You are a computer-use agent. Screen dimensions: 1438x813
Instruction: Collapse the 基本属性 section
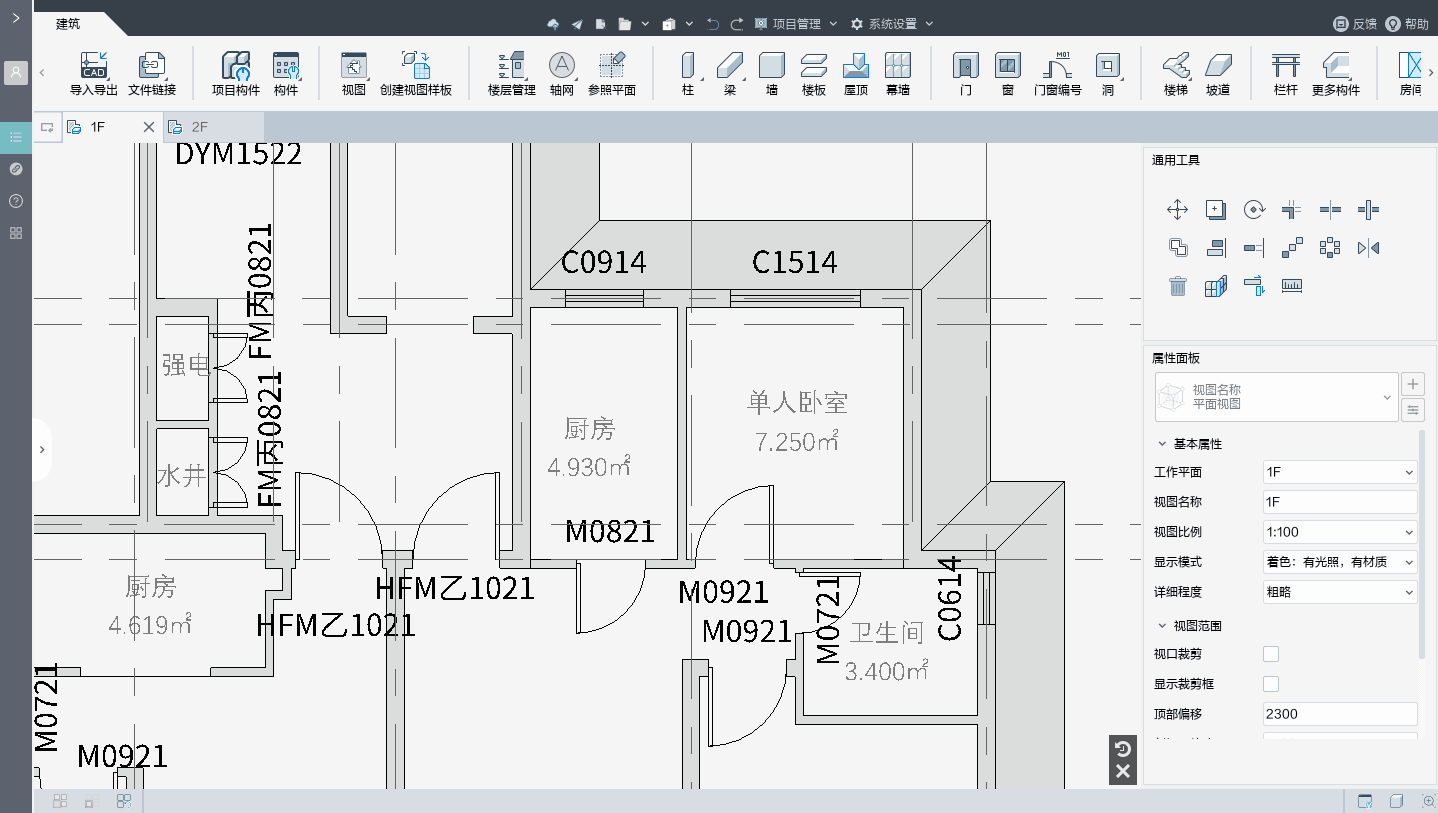(1162, 444)
